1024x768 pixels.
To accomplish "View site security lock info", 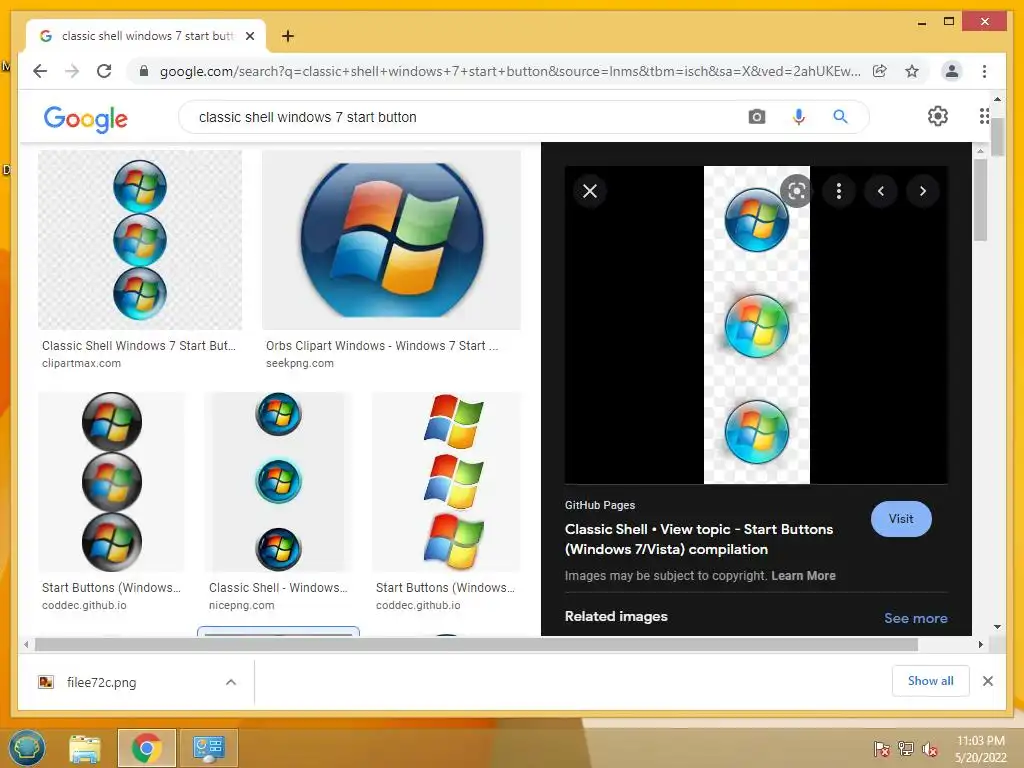I will tap(144, 71).
